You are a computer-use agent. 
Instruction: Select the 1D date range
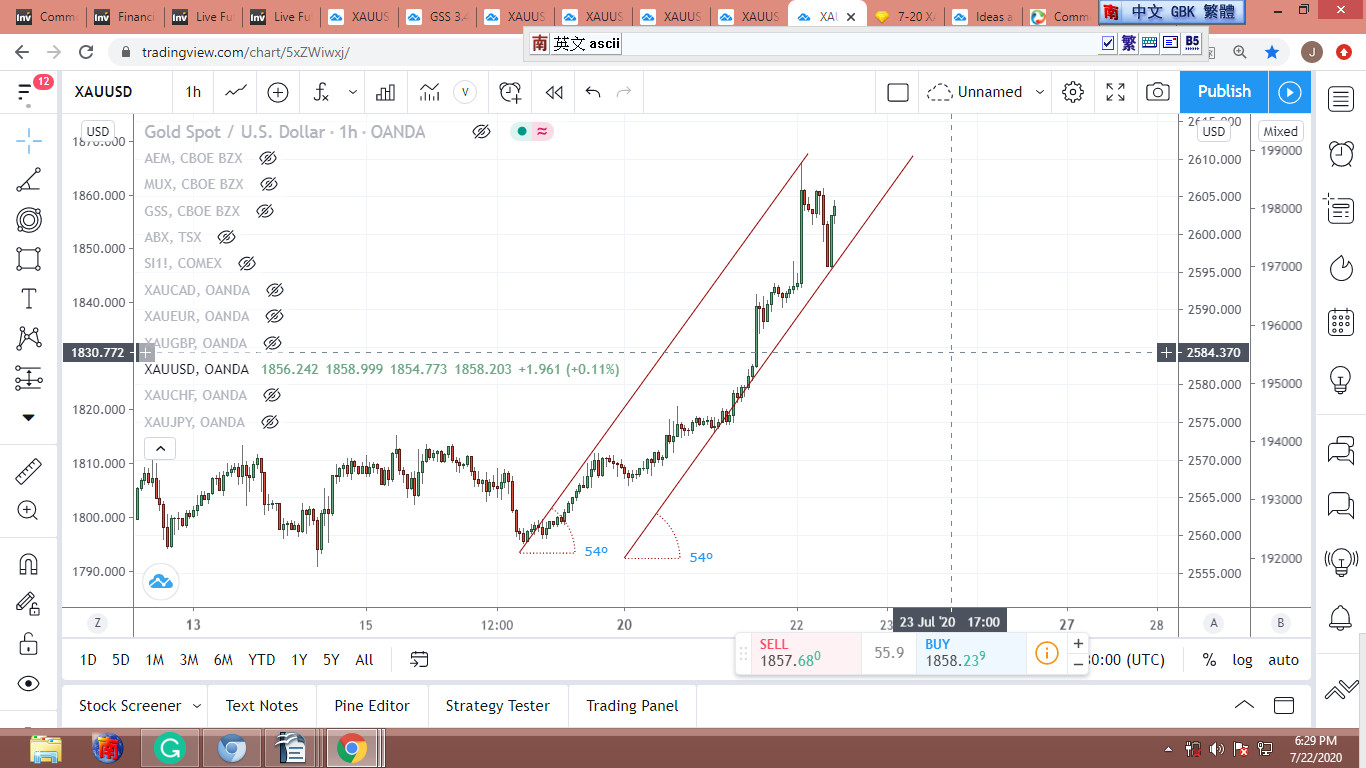(x=88, y=660)
